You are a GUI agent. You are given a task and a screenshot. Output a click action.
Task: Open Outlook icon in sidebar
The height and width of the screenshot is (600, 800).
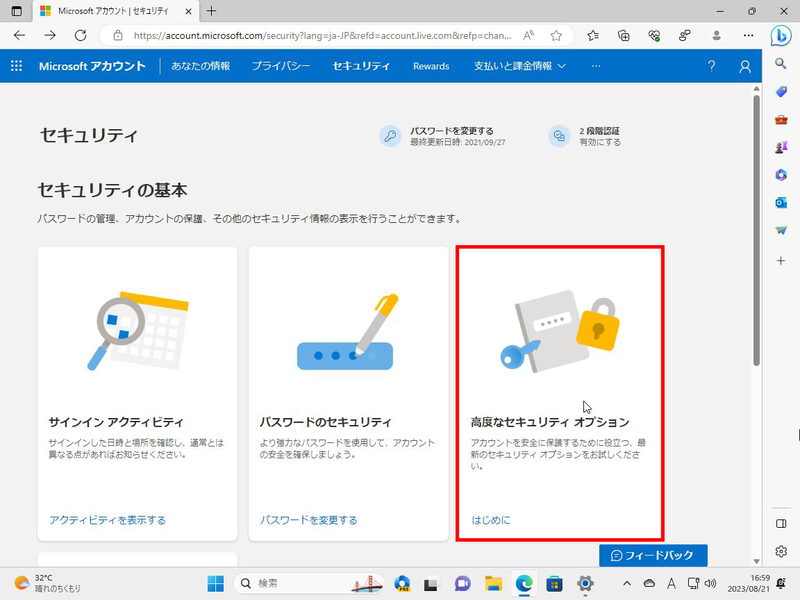[x=781, y=203]
